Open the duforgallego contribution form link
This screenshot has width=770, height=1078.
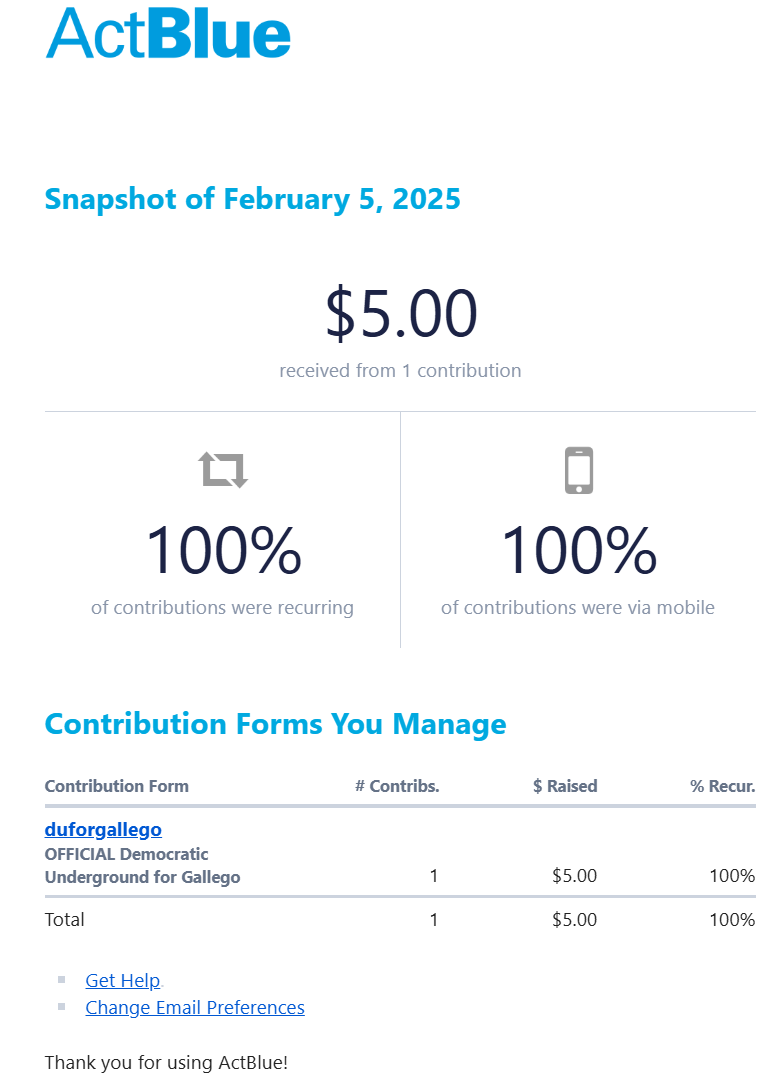pyautogui.click(x=103, y=829)
